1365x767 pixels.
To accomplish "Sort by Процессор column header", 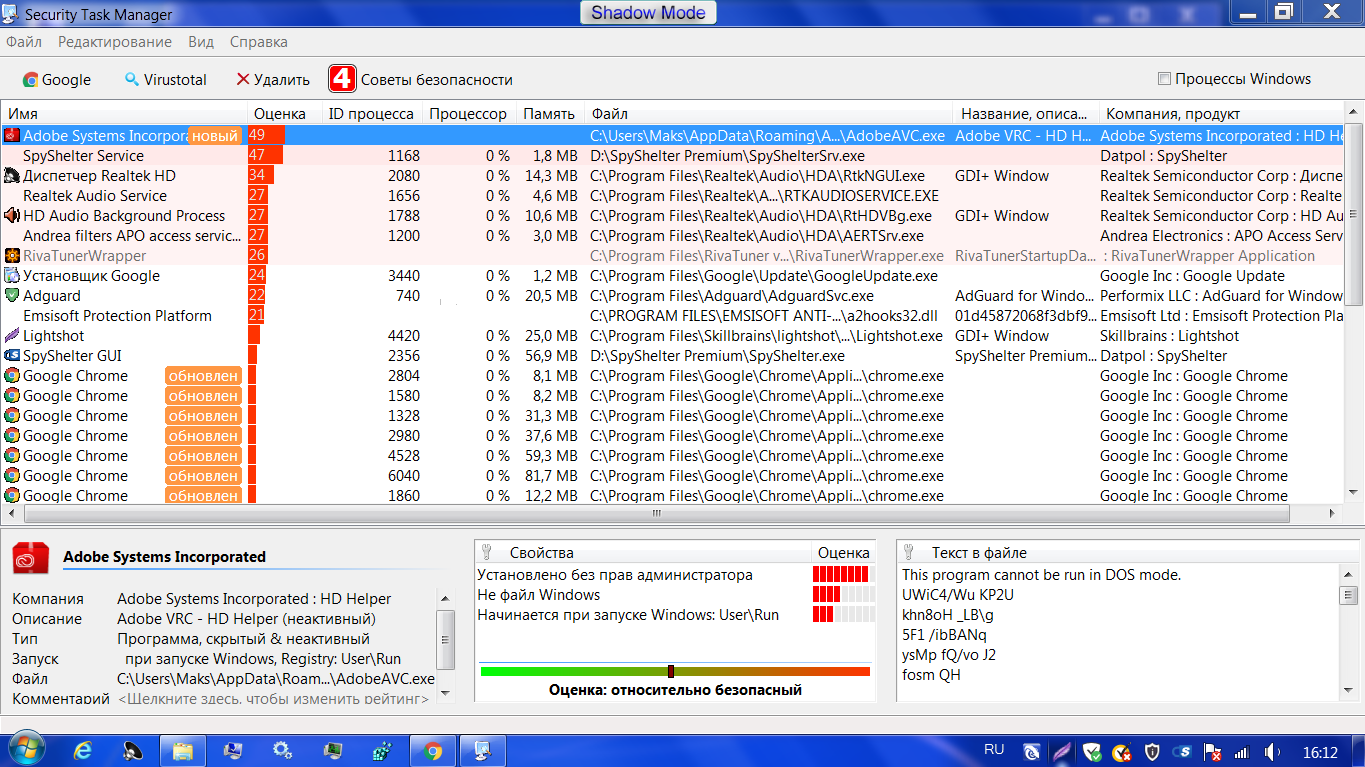I will [x=469, y=114].
